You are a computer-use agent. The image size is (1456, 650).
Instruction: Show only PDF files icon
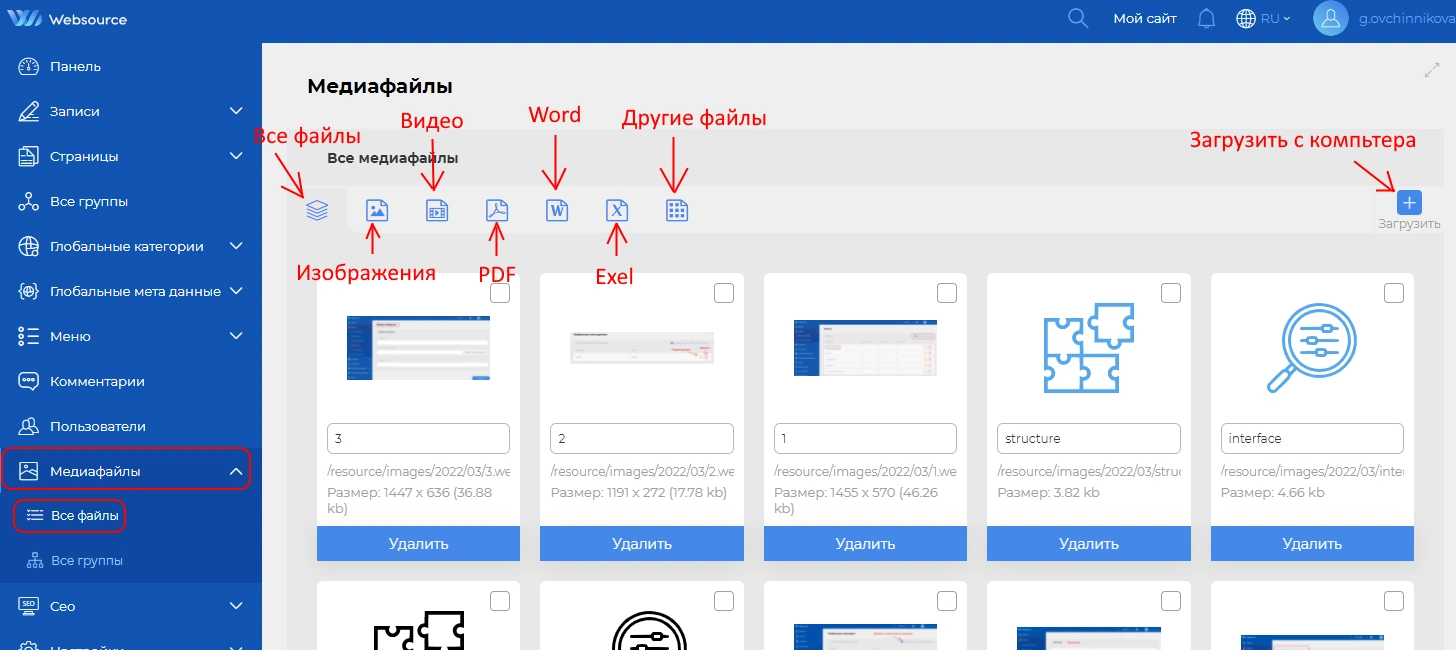497,210
